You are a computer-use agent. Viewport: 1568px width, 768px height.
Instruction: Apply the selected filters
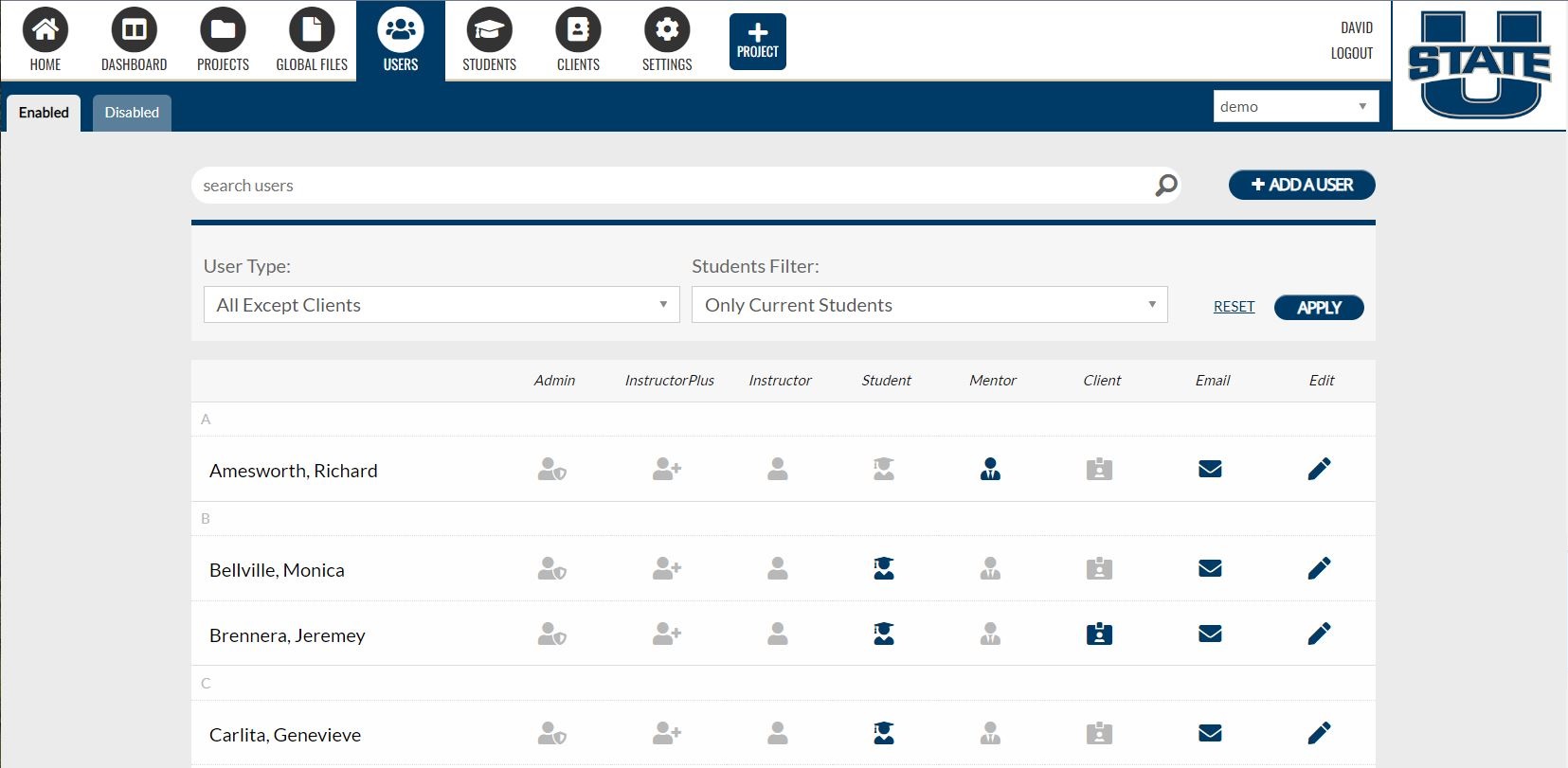pyautogui.click(x=1319, y=308)
